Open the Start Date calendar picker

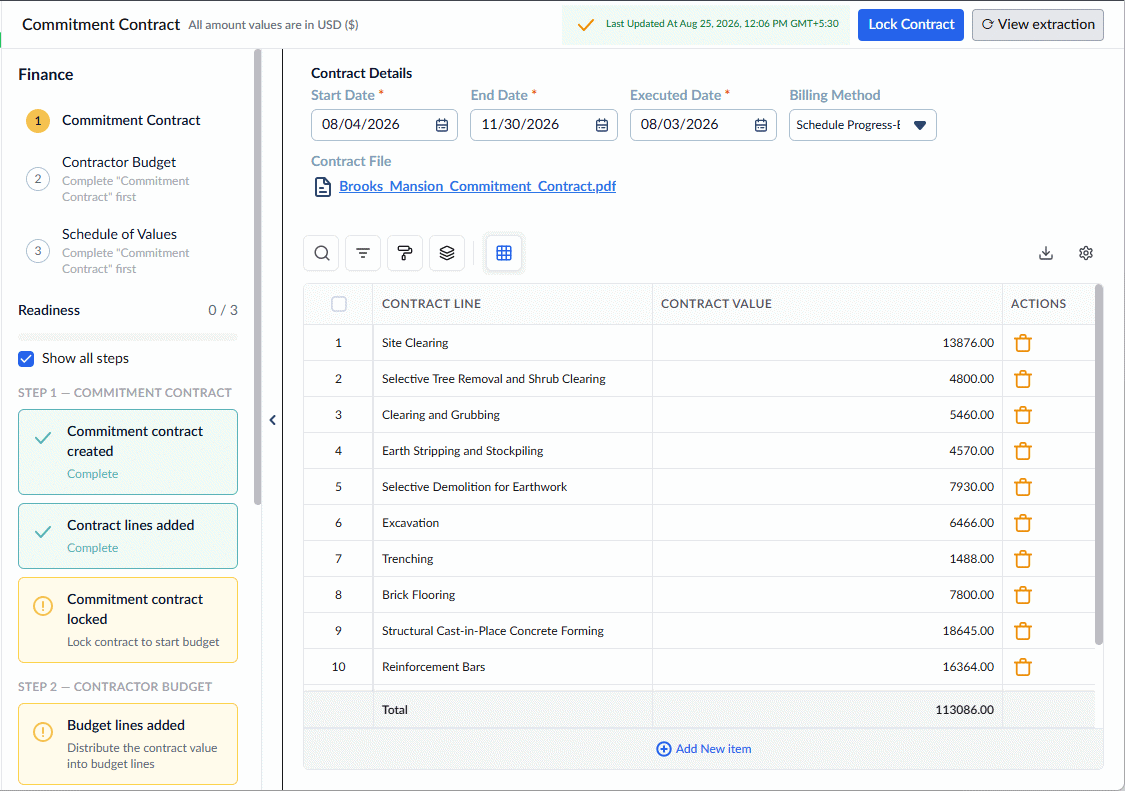point(442,125)
